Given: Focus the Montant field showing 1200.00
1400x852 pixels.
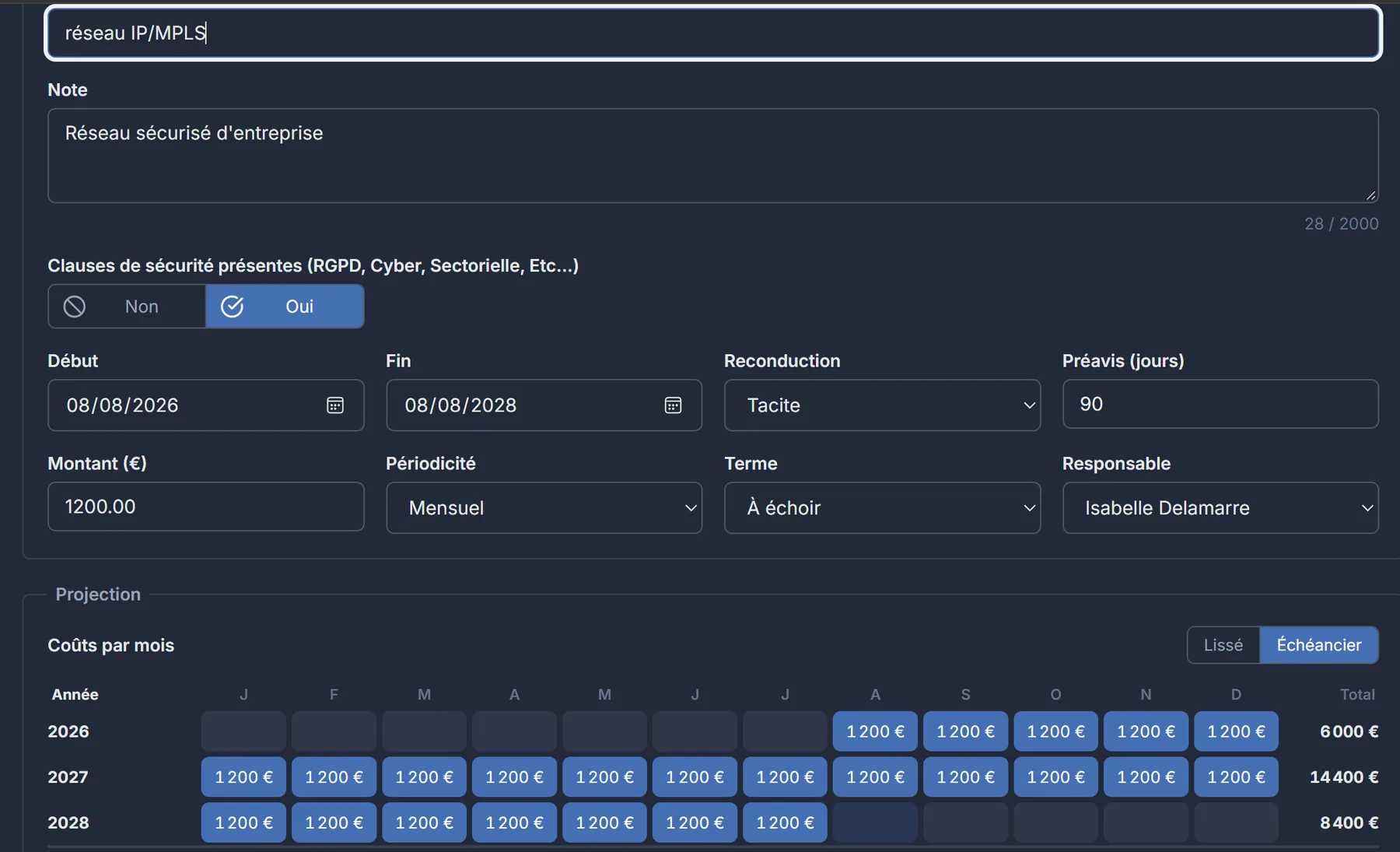Looking at the screenshot, I should pyautogui.click(x=206, y=507).
